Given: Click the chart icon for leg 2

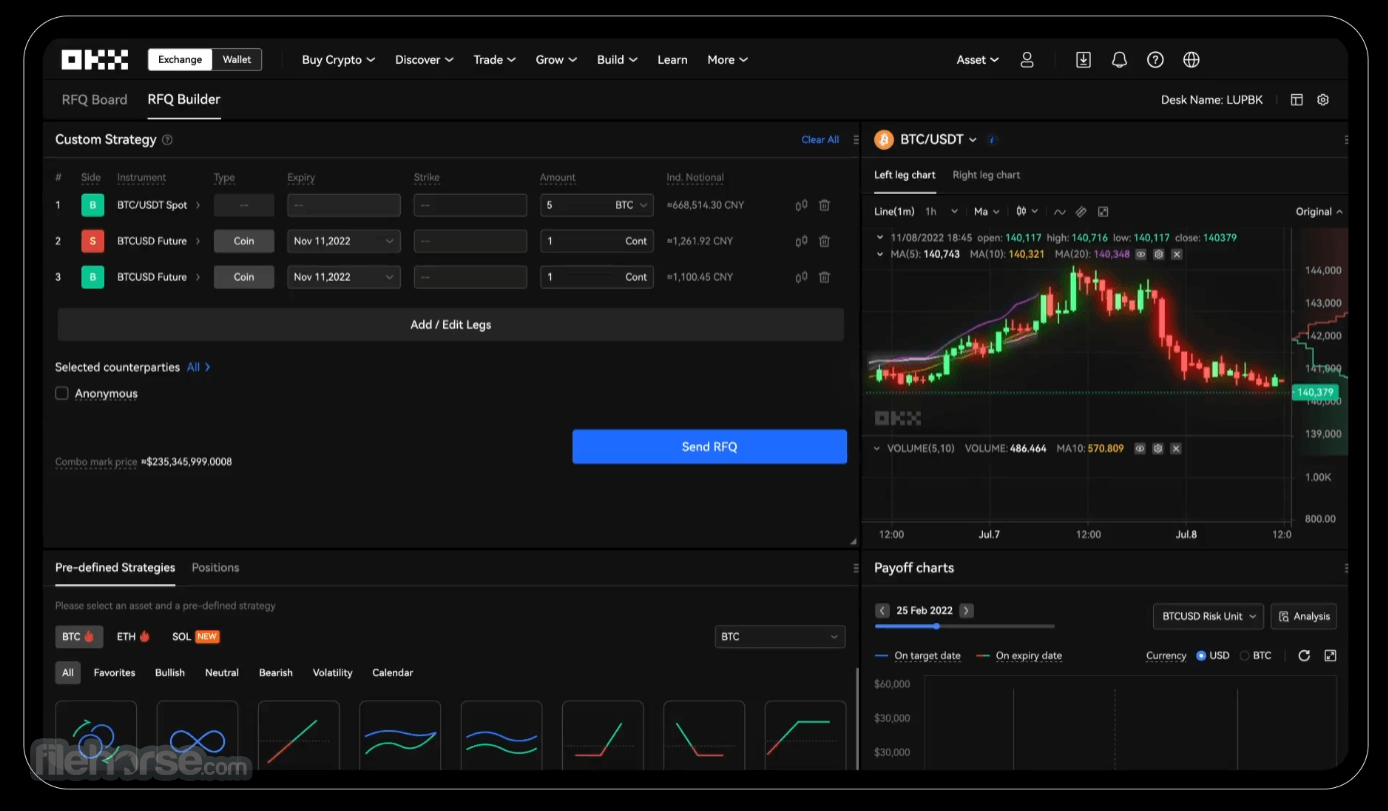Looking at the screenshot, I should tap(801, 241).
